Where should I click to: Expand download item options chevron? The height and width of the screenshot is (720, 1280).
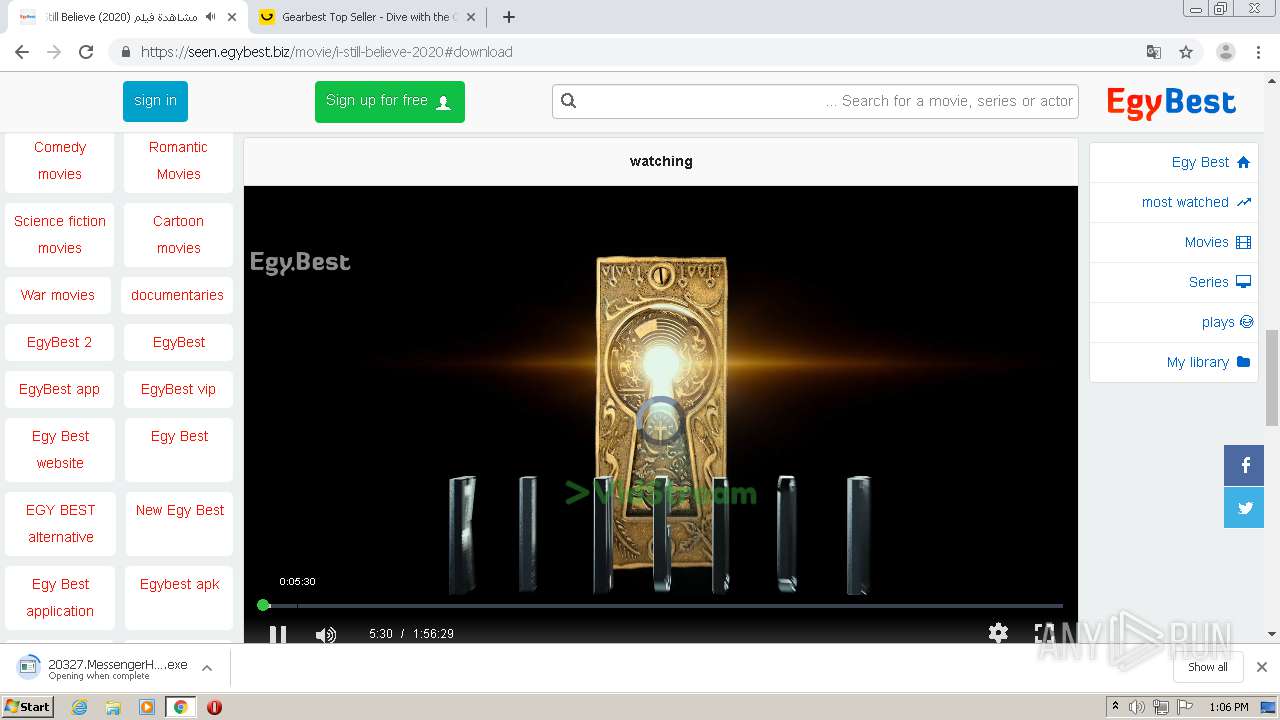coord(207,668)
